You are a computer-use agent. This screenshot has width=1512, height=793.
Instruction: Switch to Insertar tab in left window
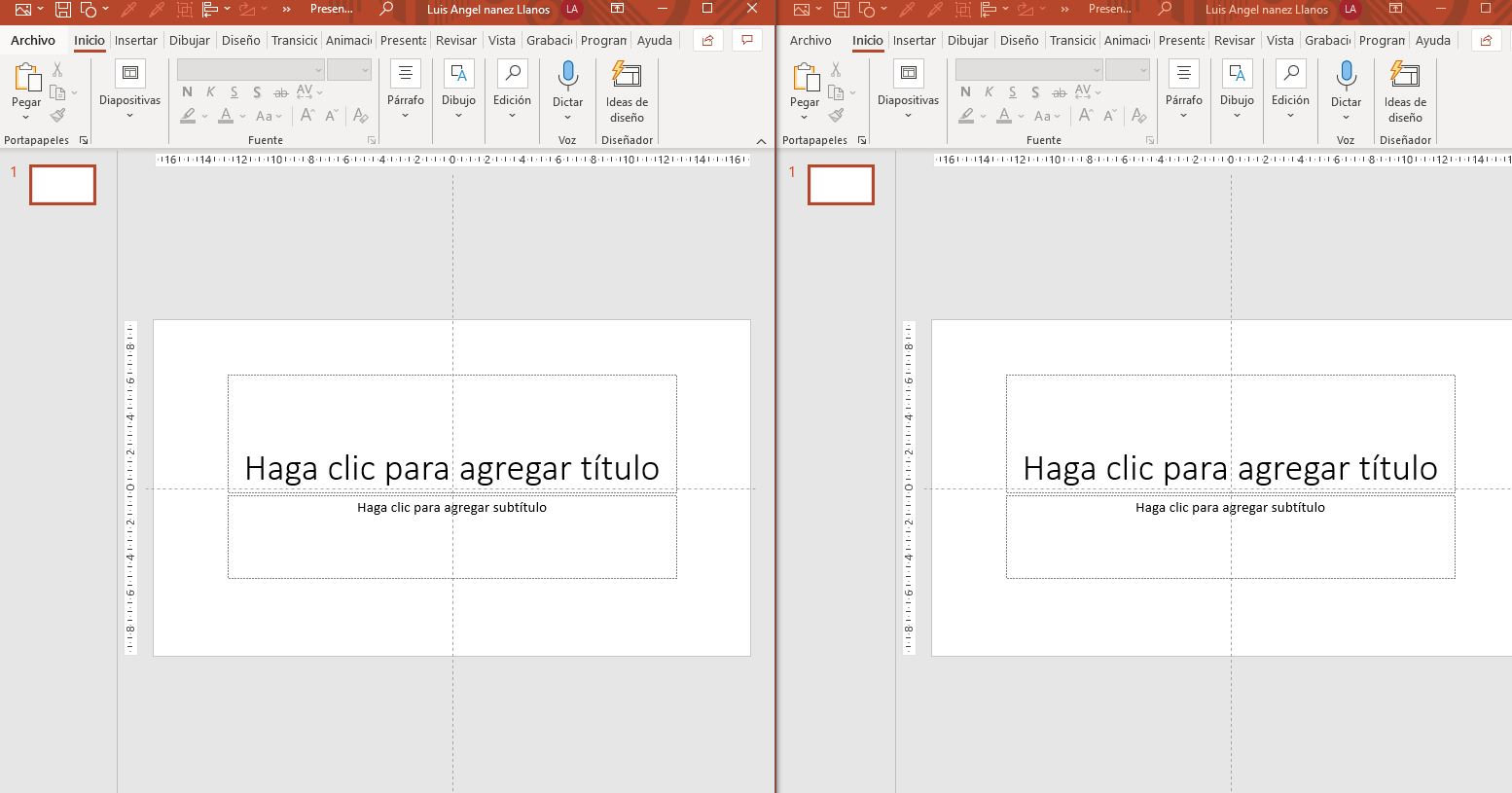click(136, 41)
